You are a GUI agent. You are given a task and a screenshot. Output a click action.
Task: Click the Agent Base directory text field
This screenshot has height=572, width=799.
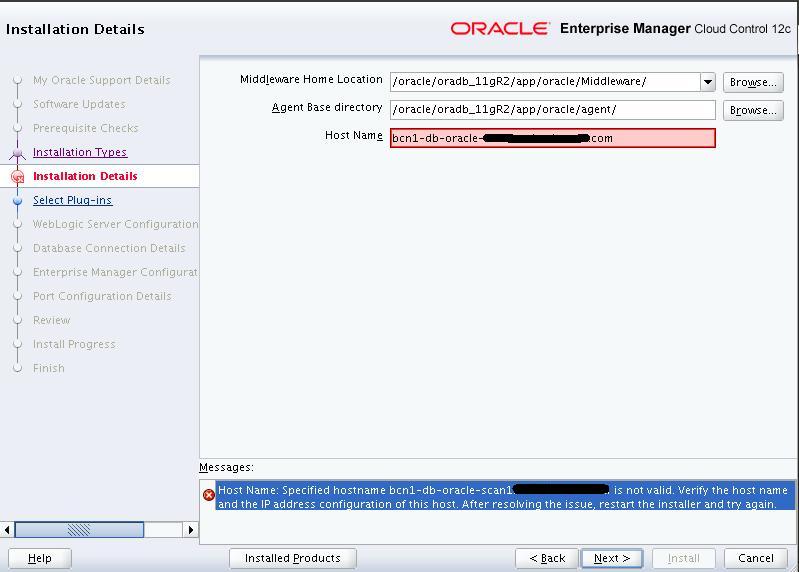pos(553,110)
